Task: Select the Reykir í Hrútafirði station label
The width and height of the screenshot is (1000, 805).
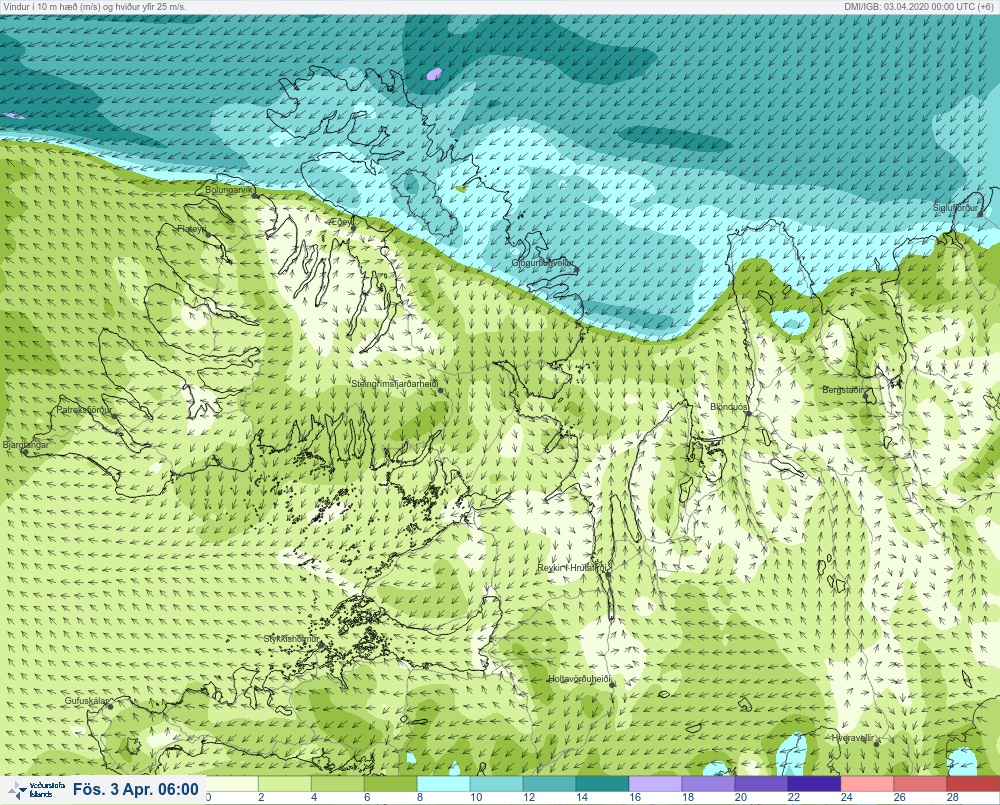Action: click(573, 568)
